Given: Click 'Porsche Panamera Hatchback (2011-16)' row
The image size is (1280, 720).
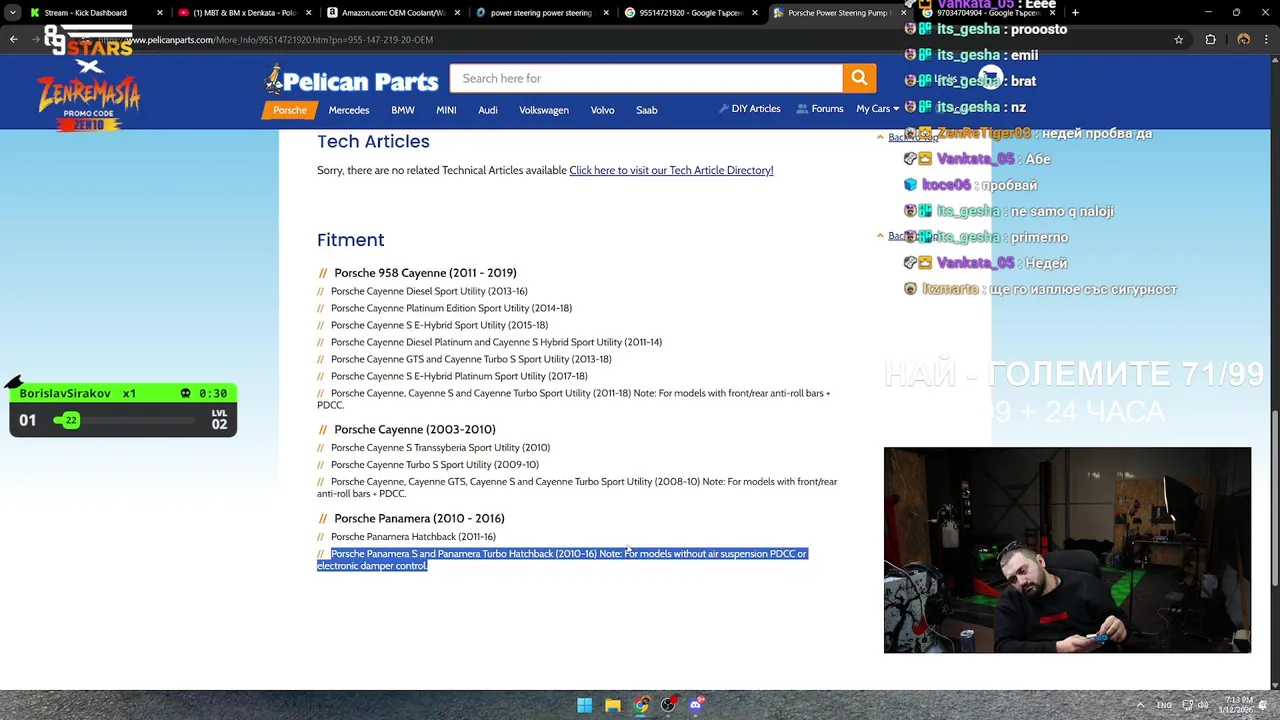Looking at the screenshot, I should coord(413,536).
